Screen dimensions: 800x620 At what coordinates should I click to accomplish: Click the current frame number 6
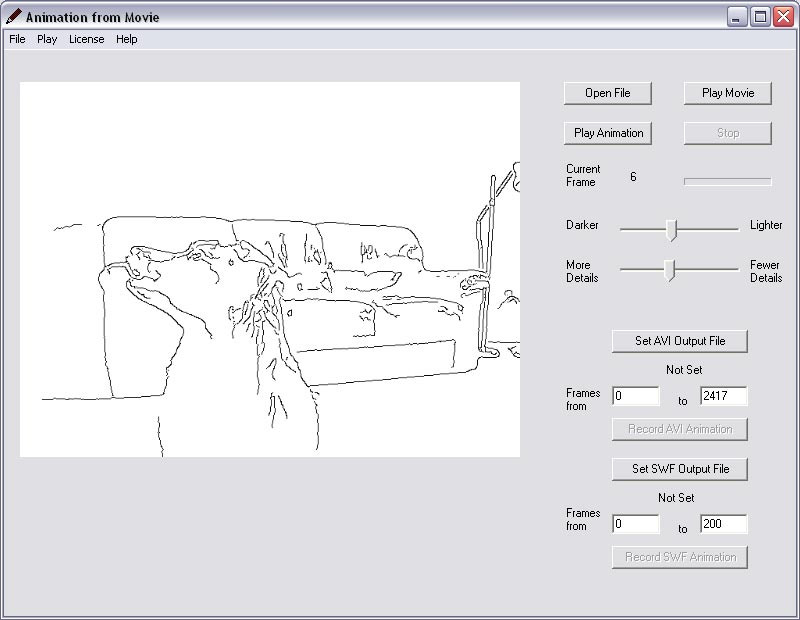coord(633,177)
